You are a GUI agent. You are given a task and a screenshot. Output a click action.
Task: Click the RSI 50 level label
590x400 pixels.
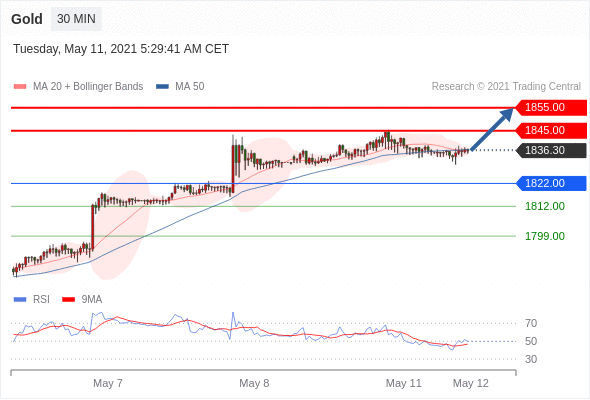tap(531, 341)
